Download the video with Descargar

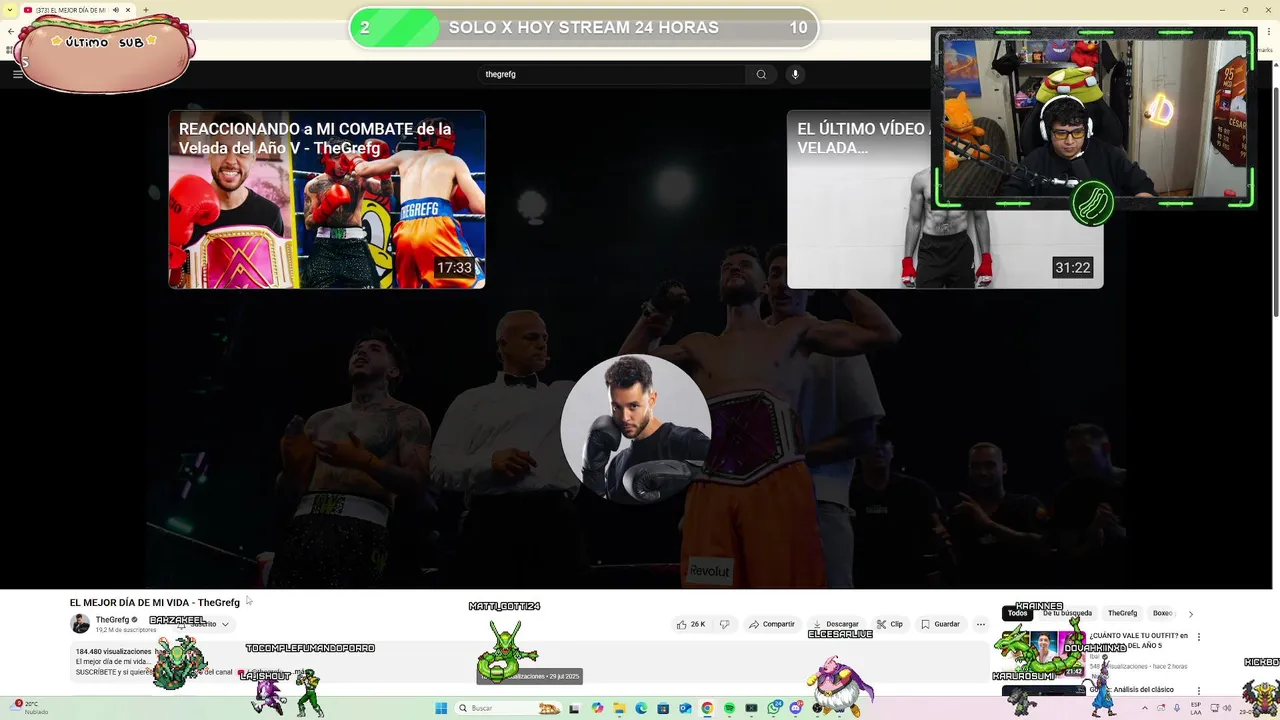pyautogui.click(x=835, y=624)
